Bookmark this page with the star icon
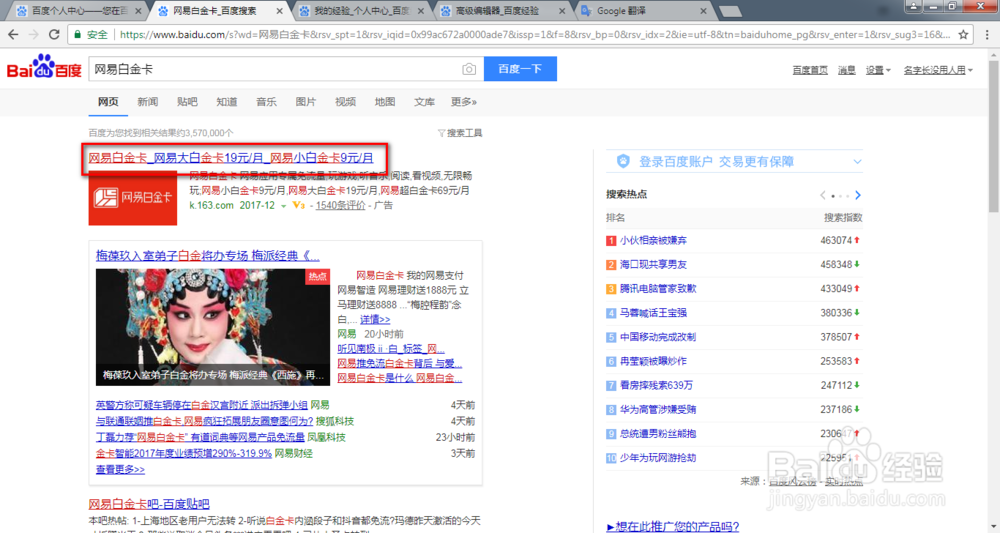1000x533 pixels. (x=963, y=34)
